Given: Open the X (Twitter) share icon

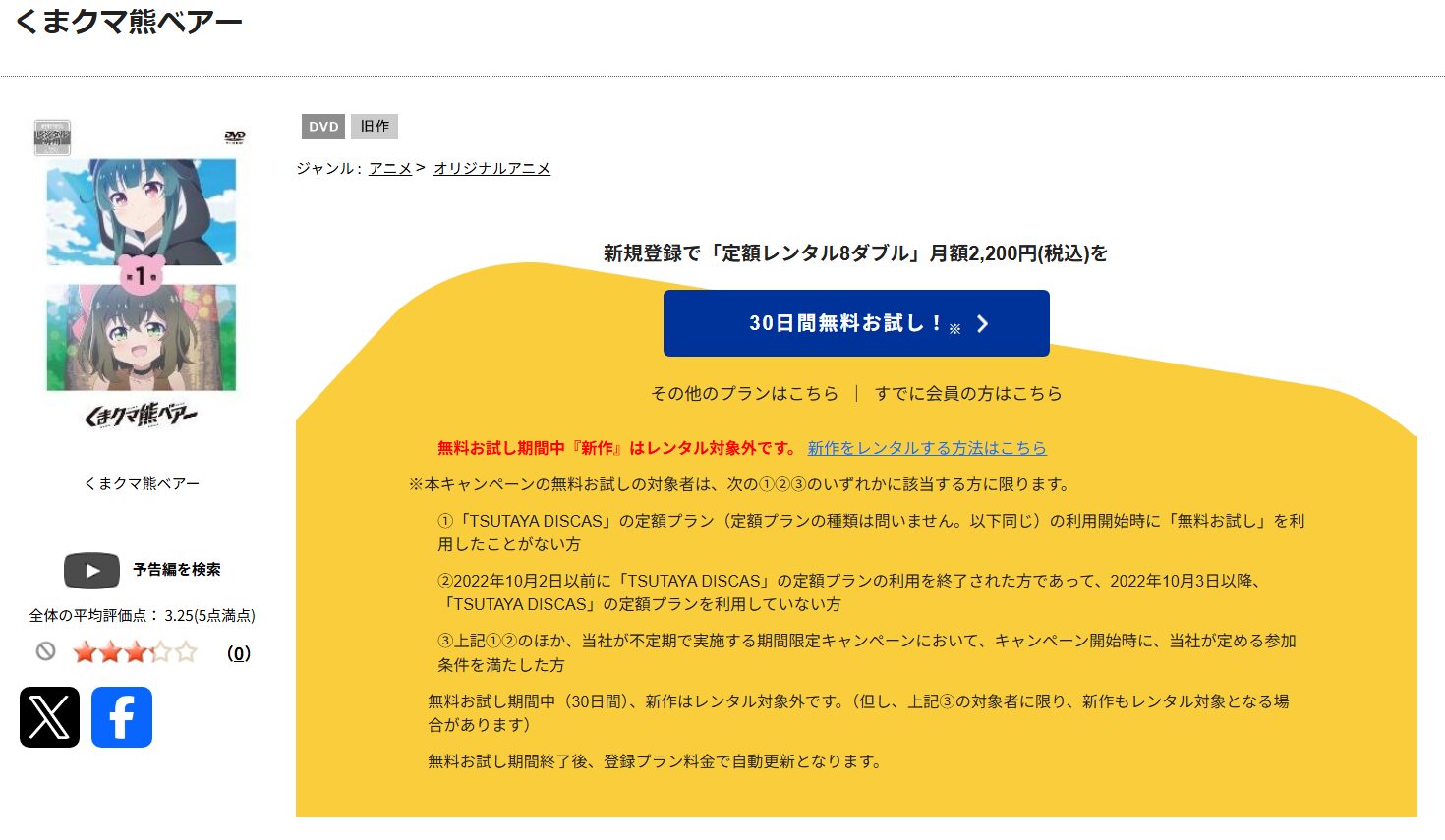Looking at the screenshot, I should [49, 717].
